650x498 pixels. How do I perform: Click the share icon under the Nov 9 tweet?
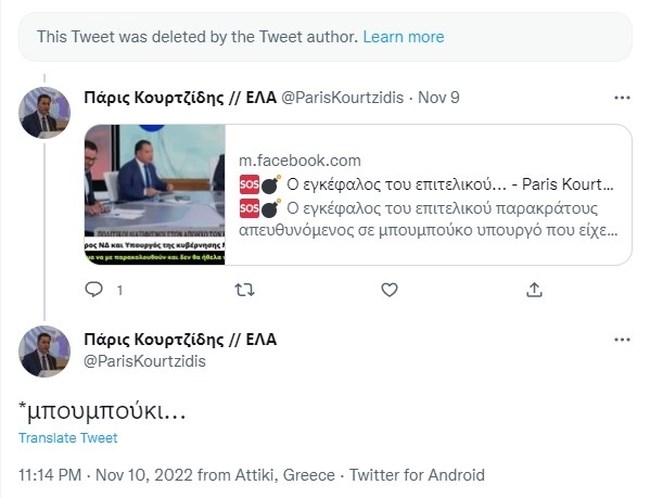click(x=535, y=289)
